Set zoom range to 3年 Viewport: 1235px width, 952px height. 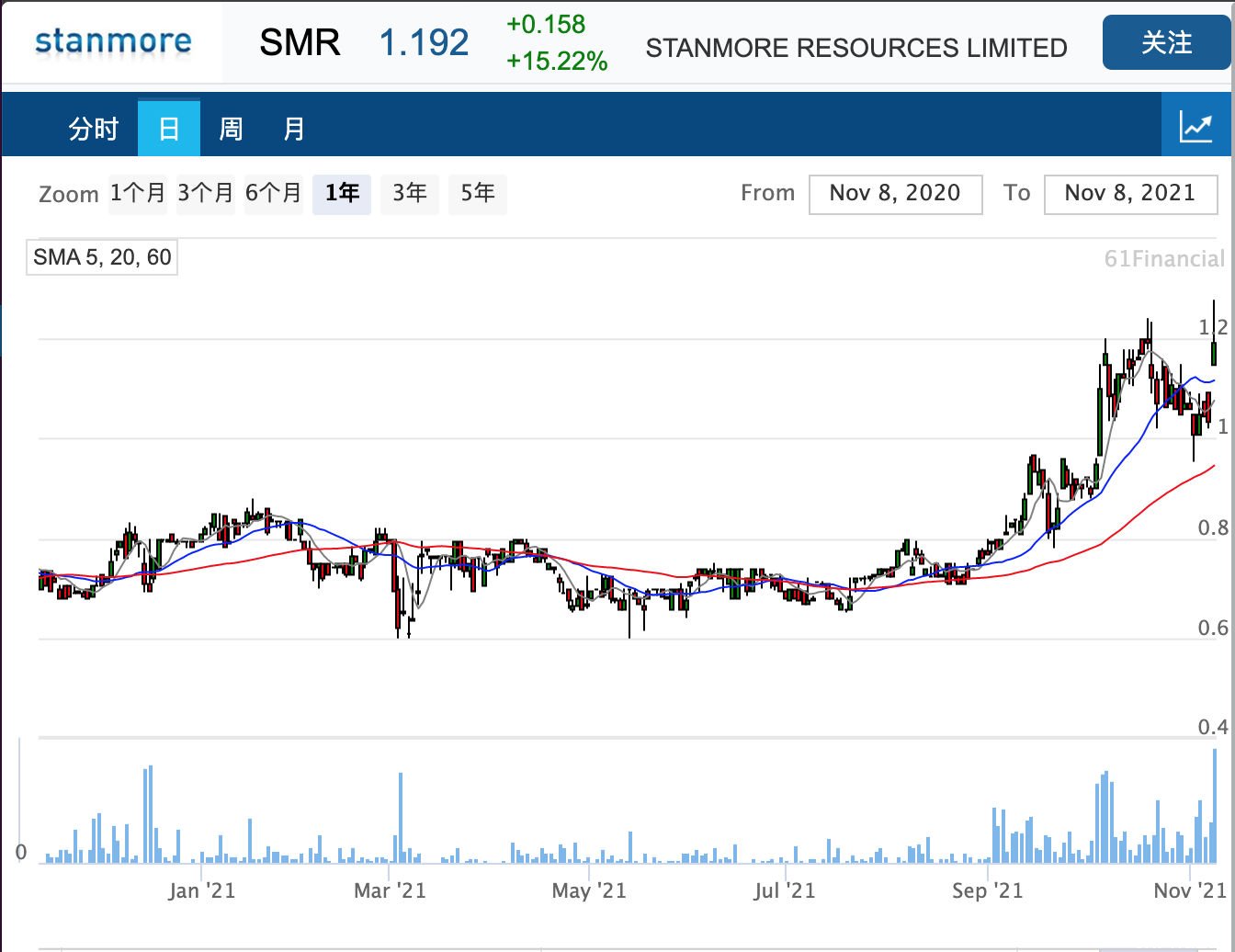[x=410, y=194]
